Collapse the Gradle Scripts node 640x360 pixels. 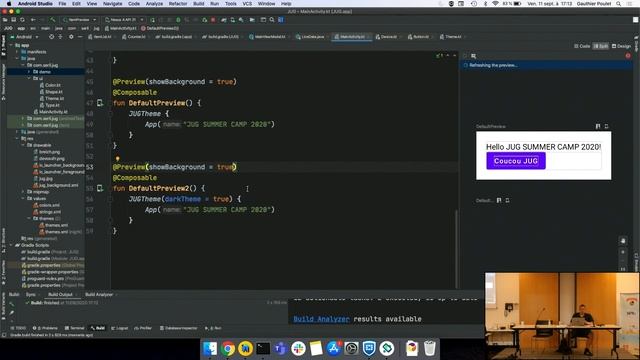point(11,245)
